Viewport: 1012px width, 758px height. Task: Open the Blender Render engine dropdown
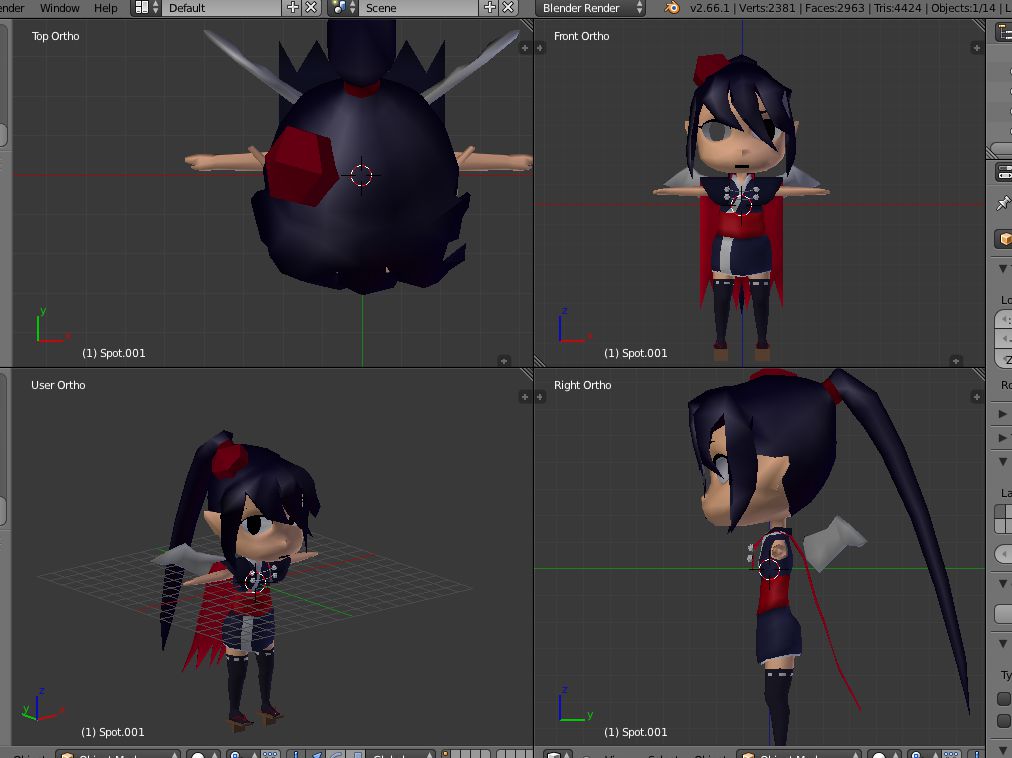590,8
